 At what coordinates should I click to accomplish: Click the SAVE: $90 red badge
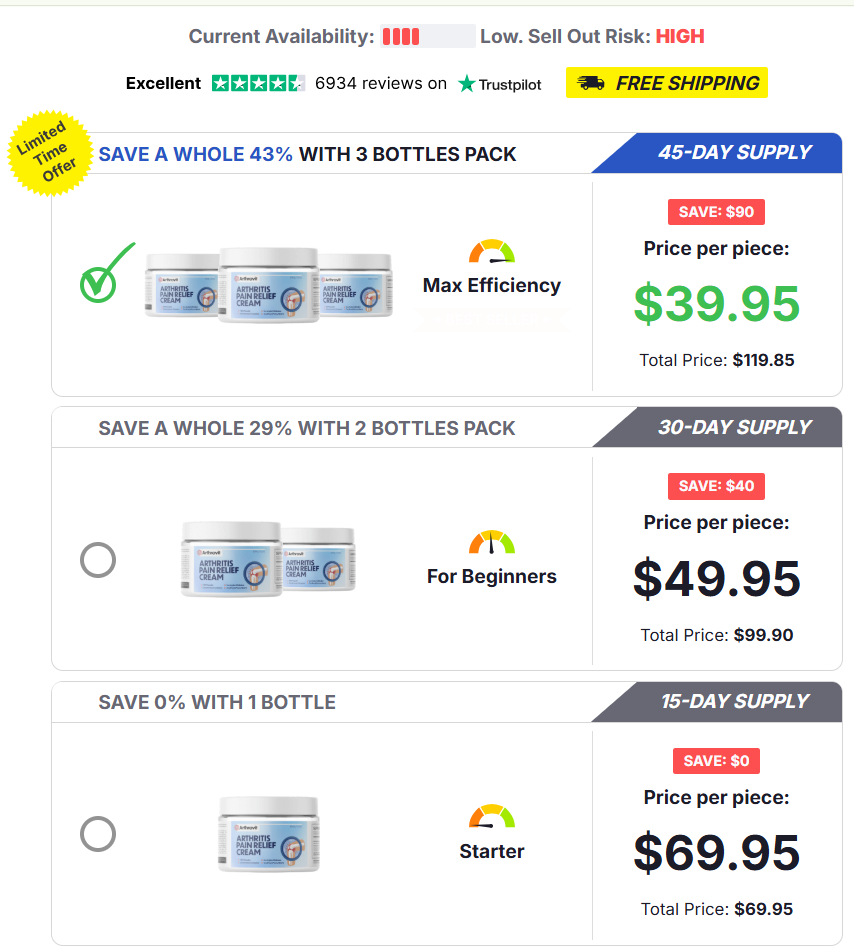[716, 212]
